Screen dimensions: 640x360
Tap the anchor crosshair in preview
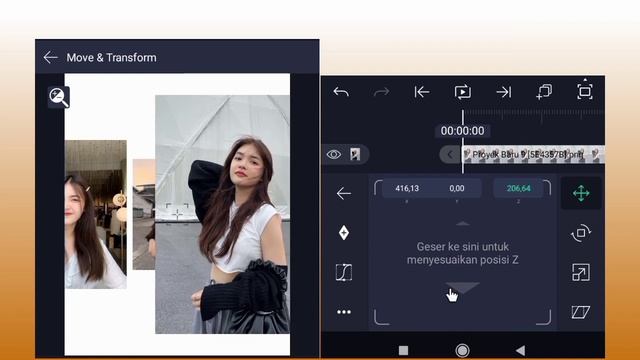pos(177,213)
